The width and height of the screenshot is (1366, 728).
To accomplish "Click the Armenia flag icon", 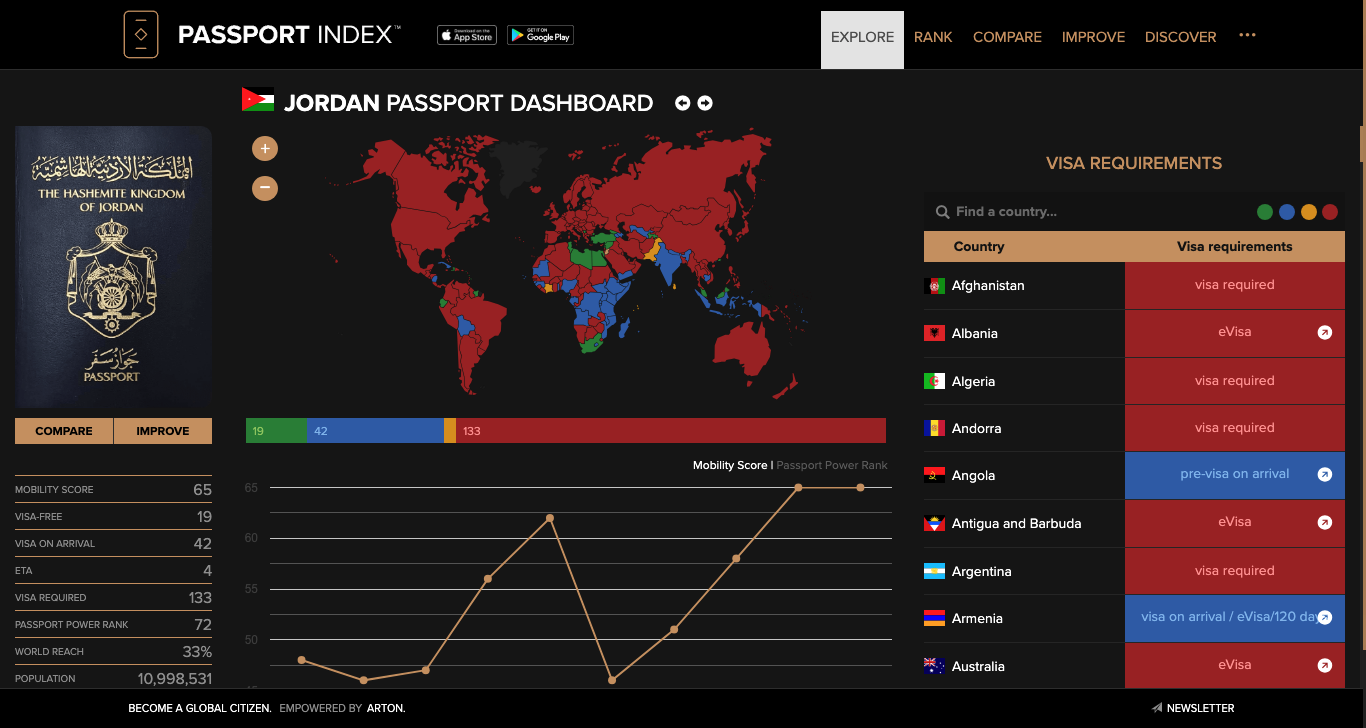I will [x=935, y=618].
